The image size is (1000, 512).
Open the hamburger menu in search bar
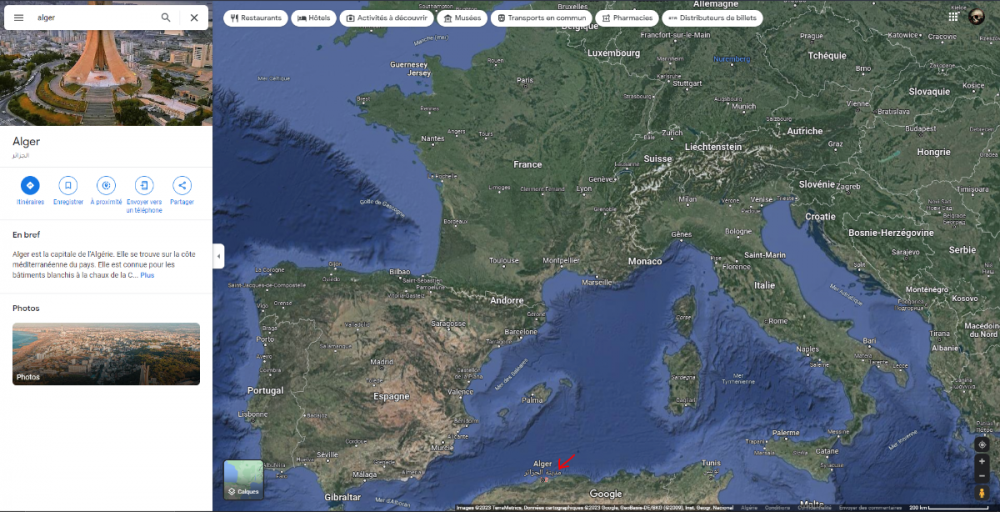pyautogui.click(x=18, y=18)
